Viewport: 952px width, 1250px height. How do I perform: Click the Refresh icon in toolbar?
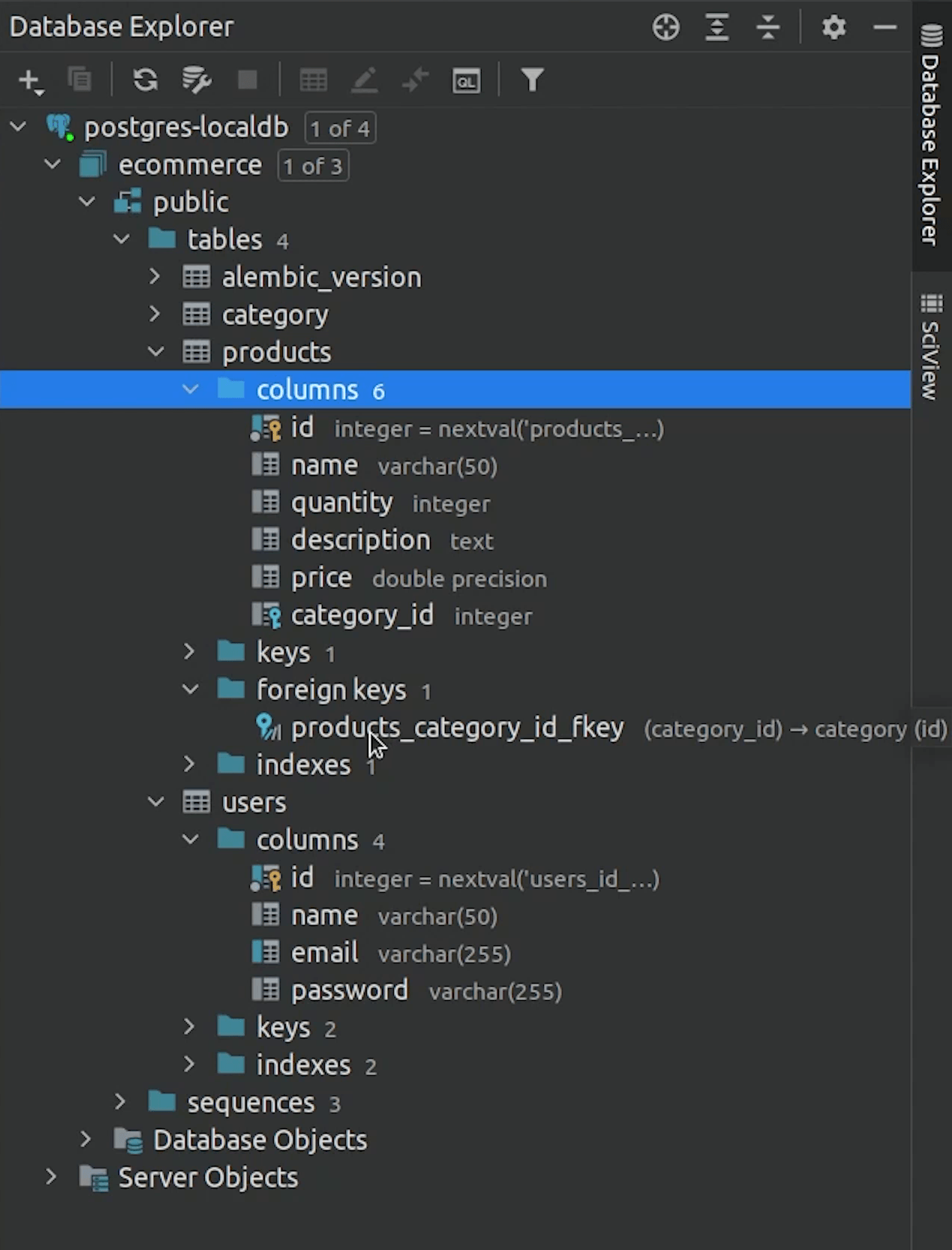[145, 80]
